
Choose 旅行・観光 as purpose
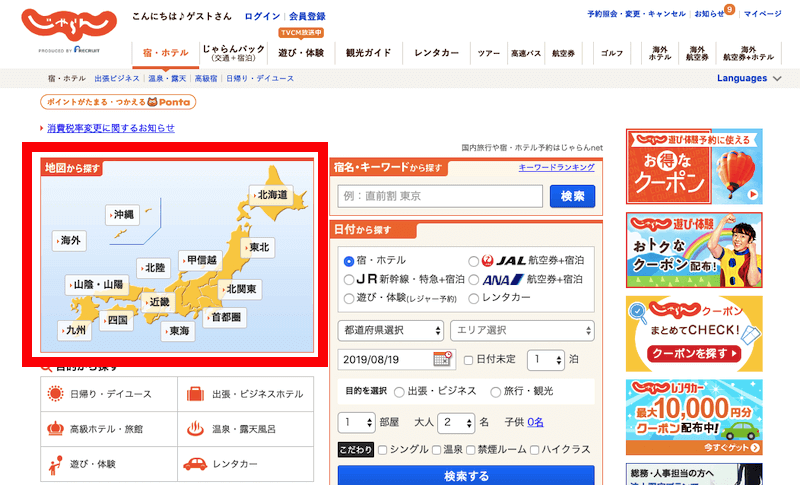tap(495, 392)
